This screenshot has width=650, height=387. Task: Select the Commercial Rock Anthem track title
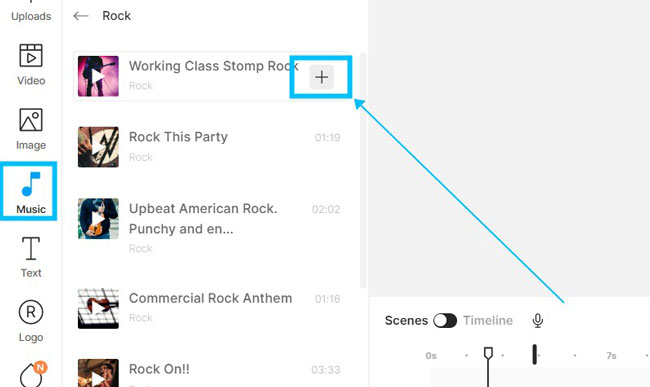[x=211, y=298]
